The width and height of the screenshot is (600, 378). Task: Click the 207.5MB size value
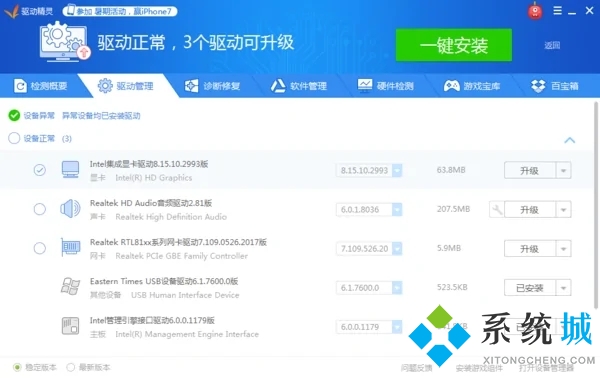[453, 209]
